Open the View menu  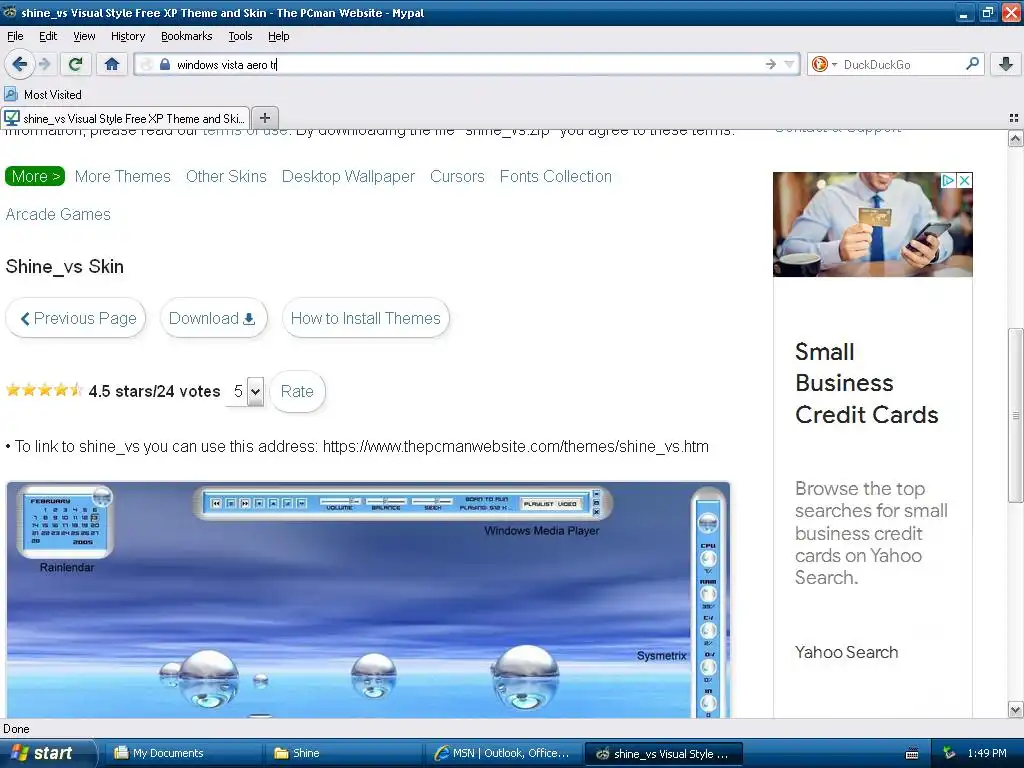(84, 36)
